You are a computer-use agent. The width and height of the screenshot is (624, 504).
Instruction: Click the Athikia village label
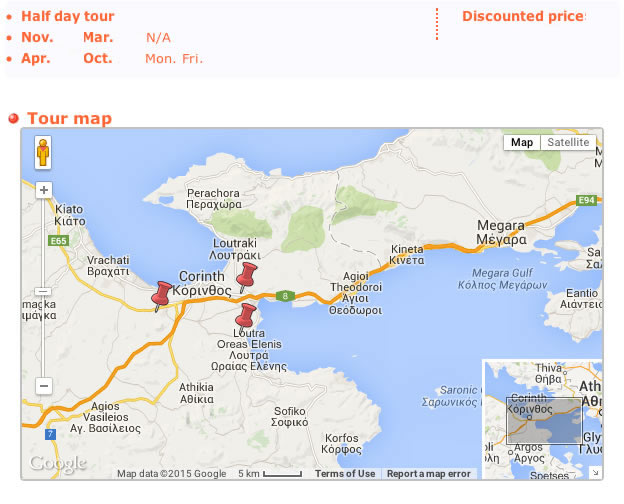[x=196, y=393]
